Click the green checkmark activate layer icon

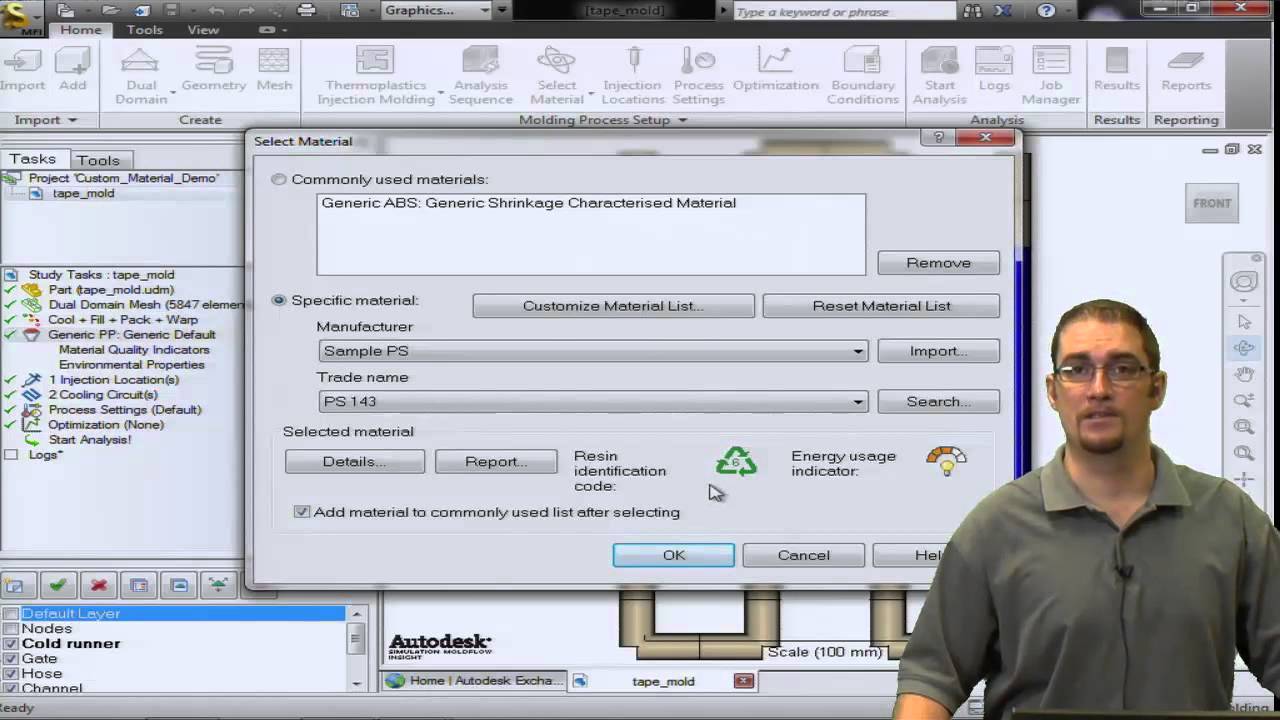pyautogui.click(x=58, y=585)
